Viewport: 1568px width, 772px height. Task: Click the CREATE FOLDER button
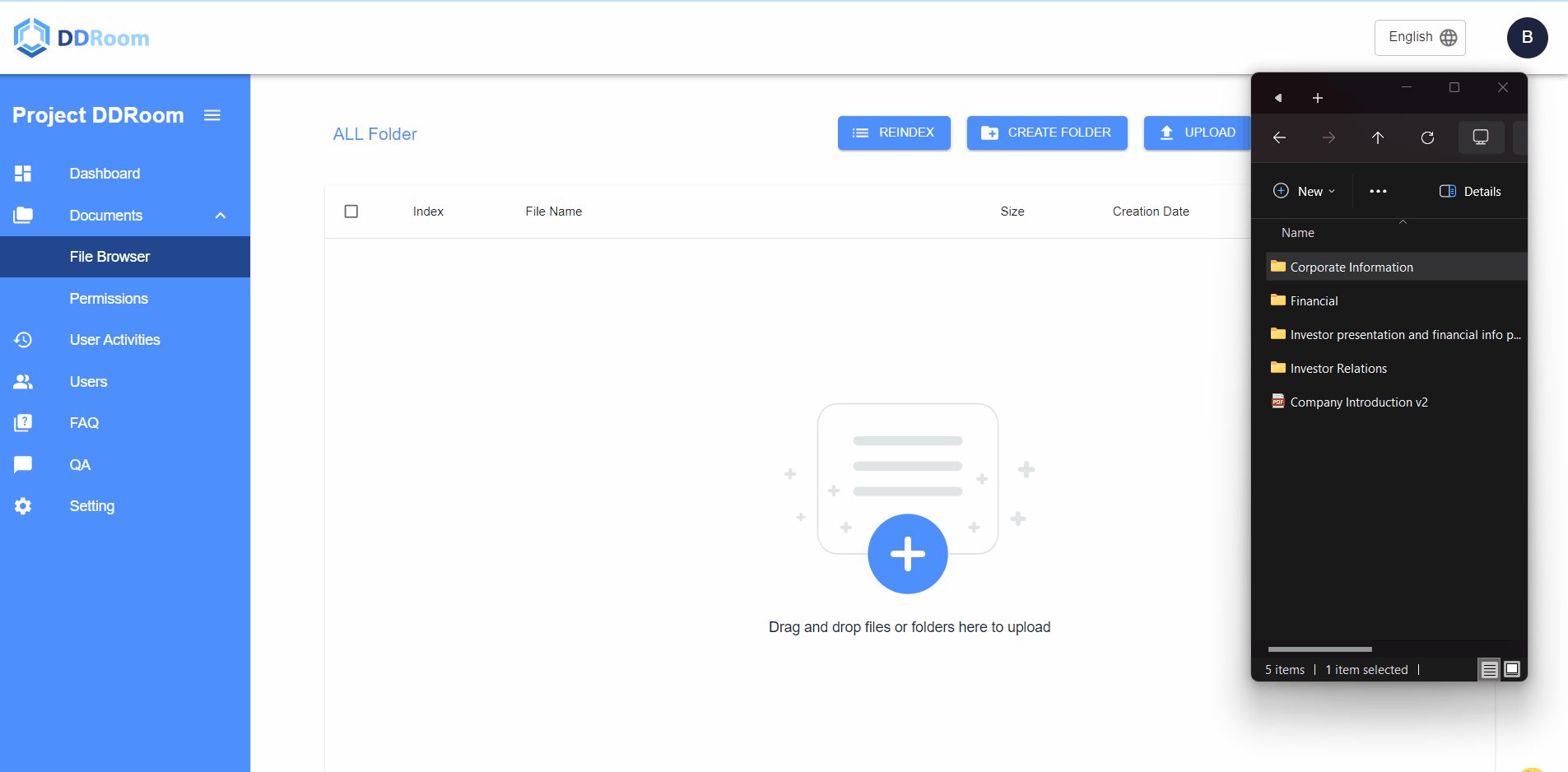click(x=1046, y=133)
